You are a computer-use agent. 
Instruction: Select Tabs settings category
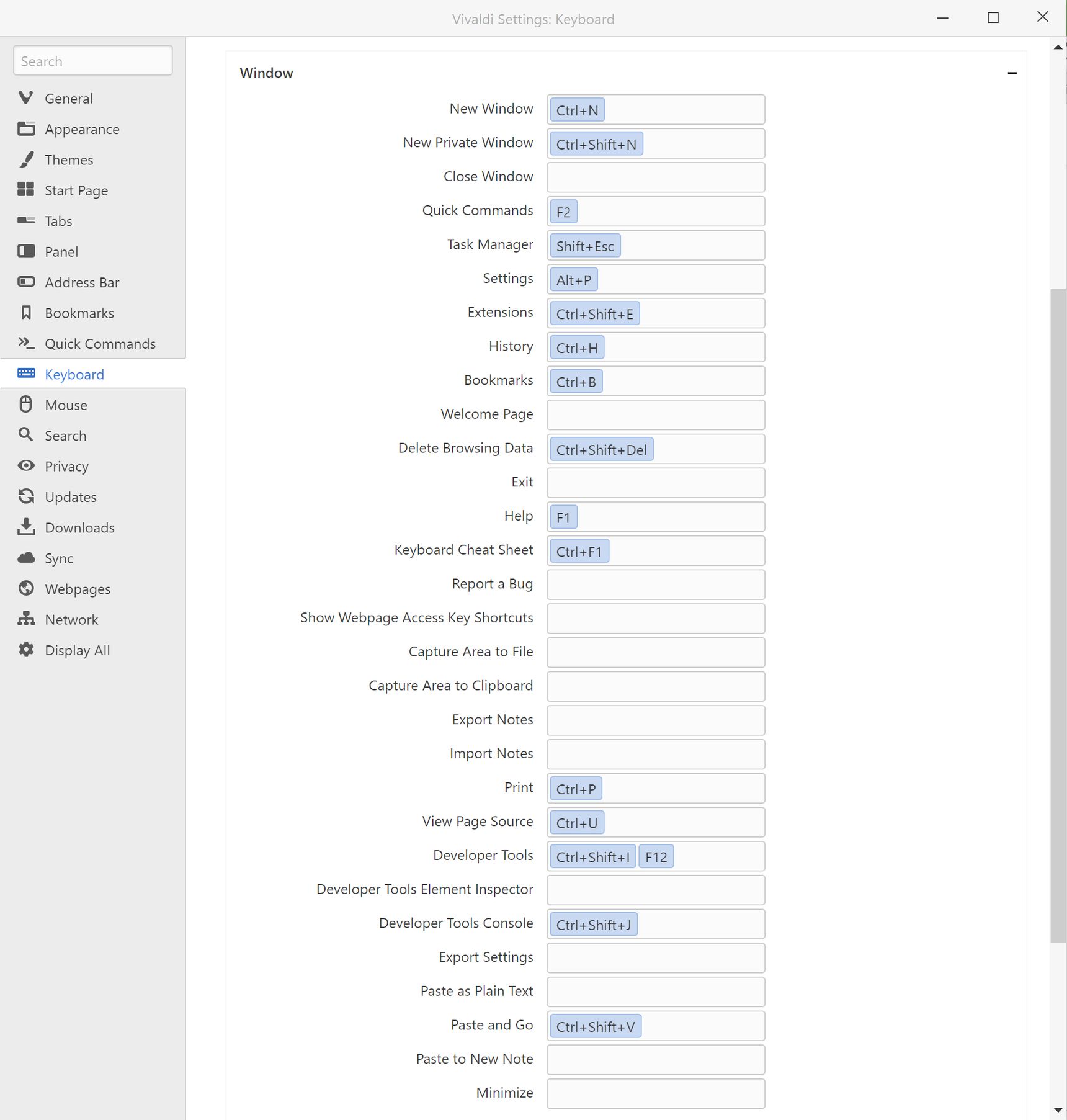[x=93, y=221]
